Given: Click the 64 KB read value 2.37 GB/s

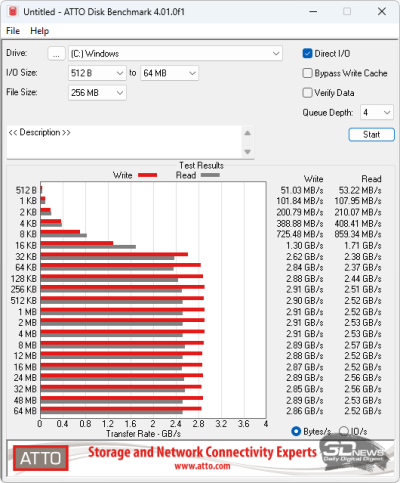Looking at the screenshot, I should 363,267.
